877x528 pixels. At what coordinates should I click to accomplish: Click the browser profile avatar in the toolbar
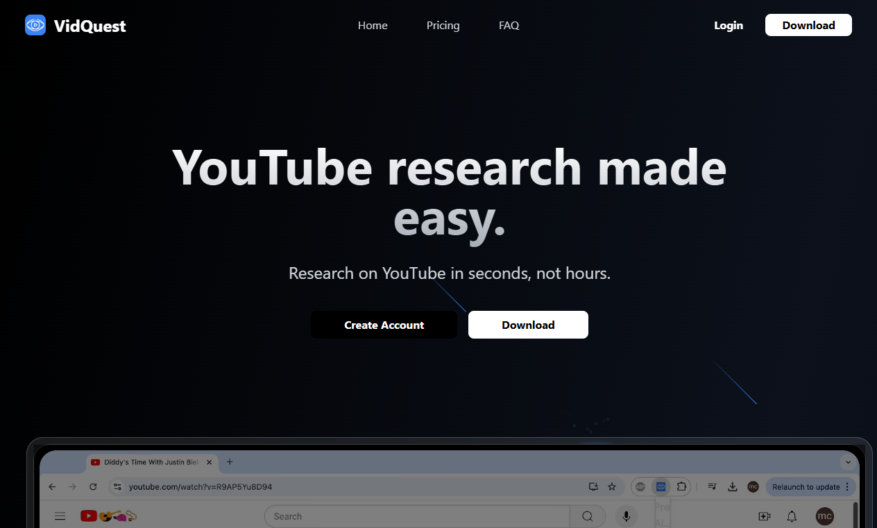coord(753,487)
